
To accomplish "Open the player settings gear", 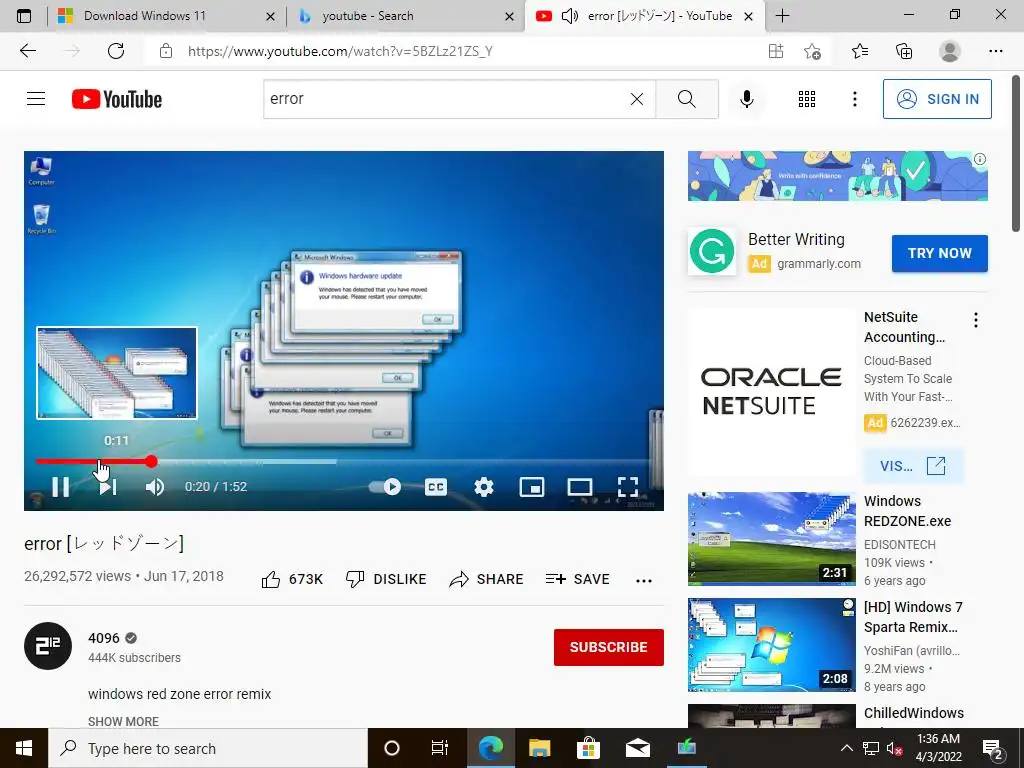I will (x=484, y=487).
